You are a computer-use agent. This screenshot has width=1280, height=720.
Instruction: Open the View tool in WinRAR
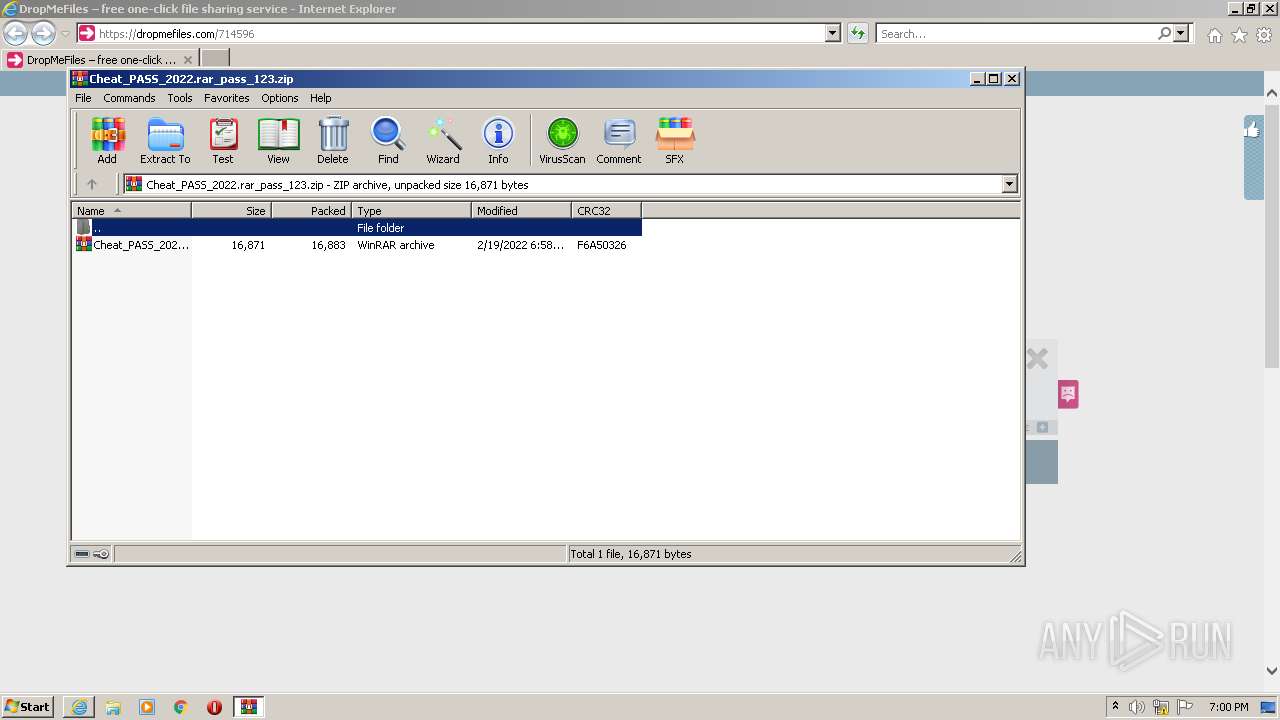click(x=278, y=140)
